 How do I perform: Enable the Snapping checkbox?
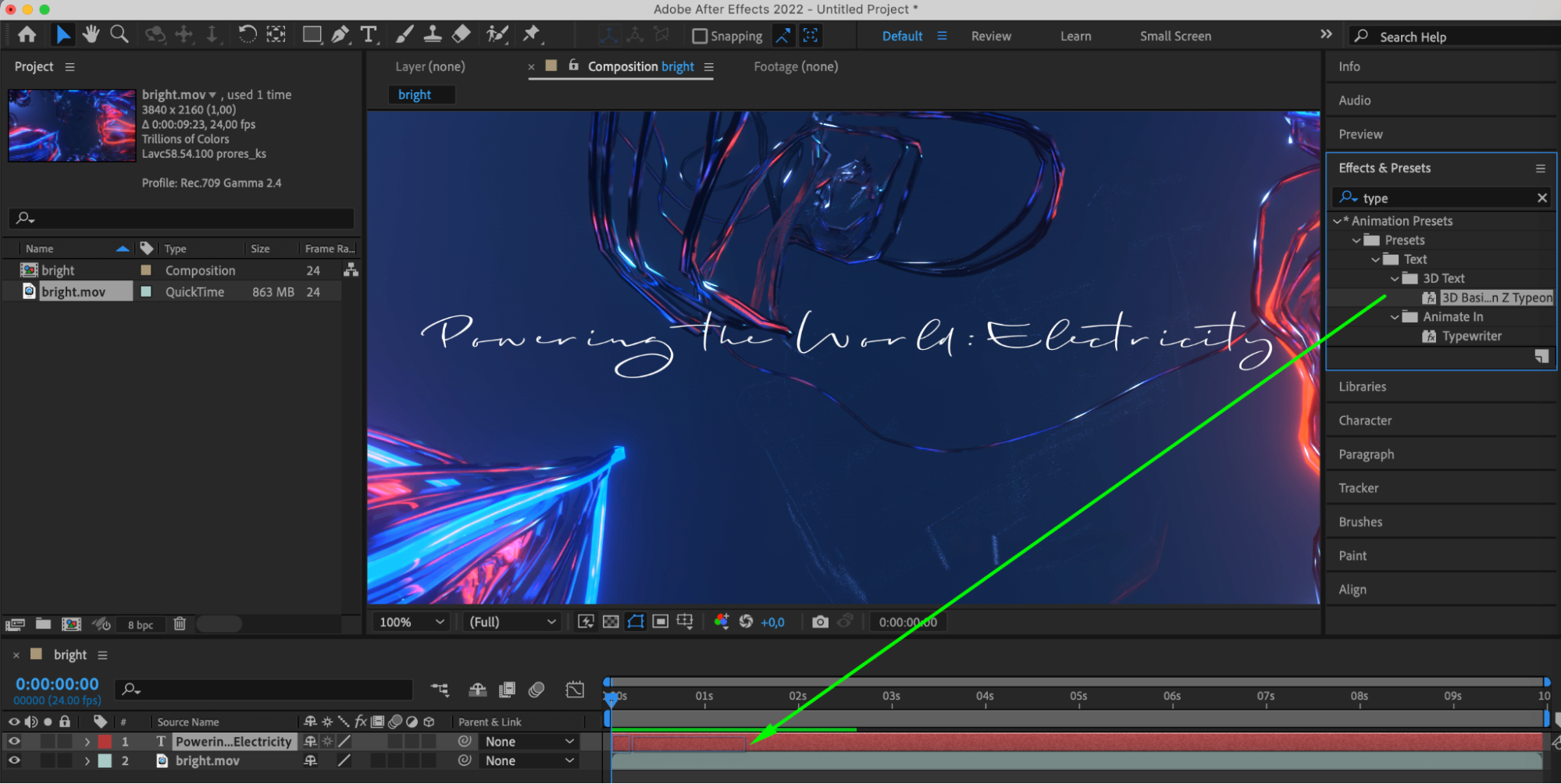pyautogui.click(x=700, y=36)
